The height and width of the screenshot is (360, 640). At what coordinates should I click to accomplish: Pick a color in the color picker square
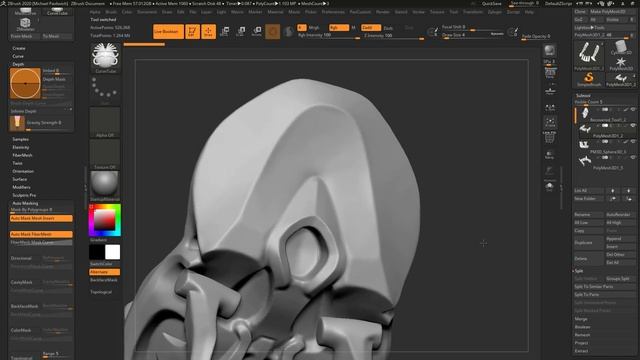[x=105, y=220]
